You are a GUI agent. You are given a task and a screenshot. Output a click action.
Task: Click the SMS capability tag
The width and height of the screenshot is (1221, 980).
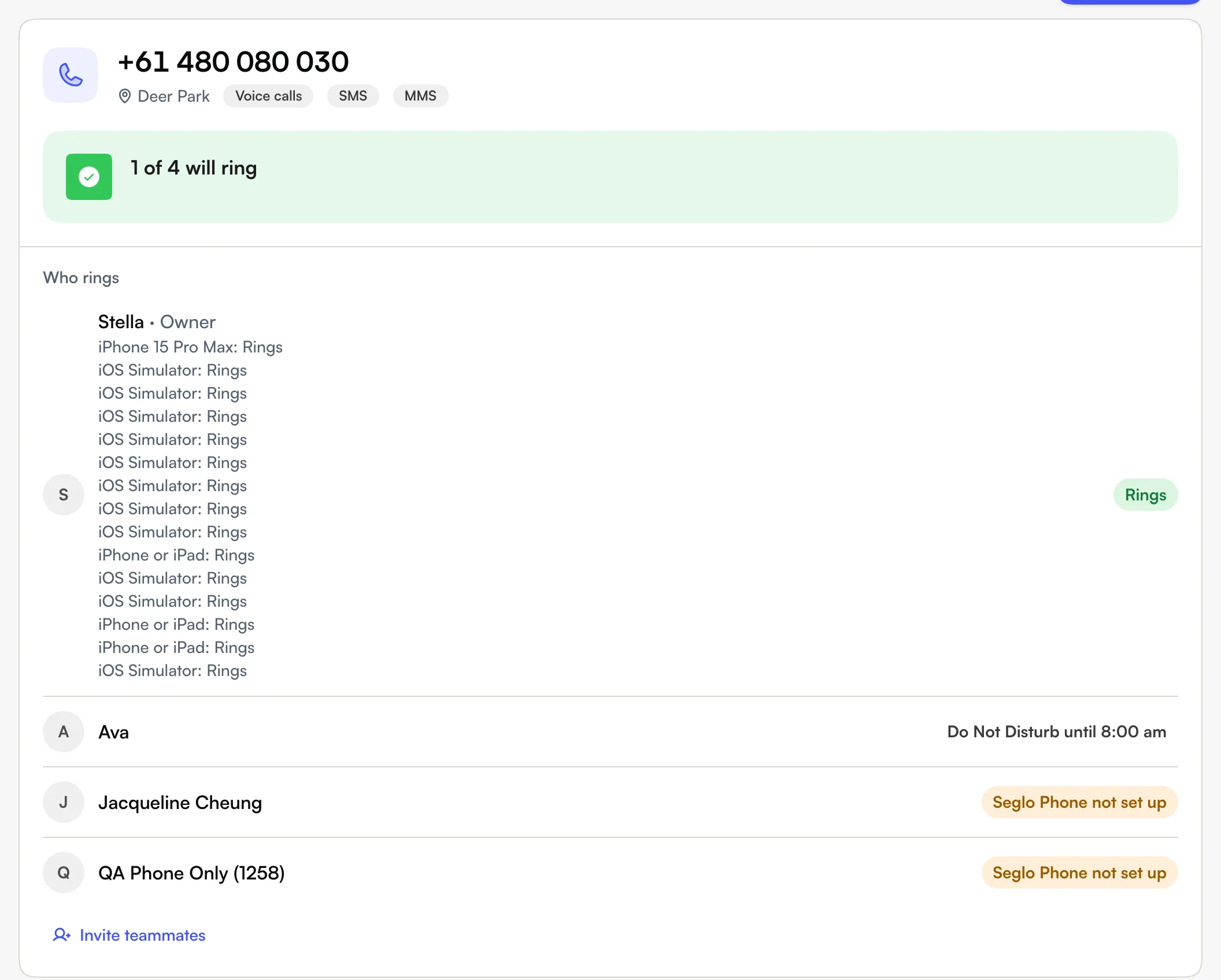353,96
